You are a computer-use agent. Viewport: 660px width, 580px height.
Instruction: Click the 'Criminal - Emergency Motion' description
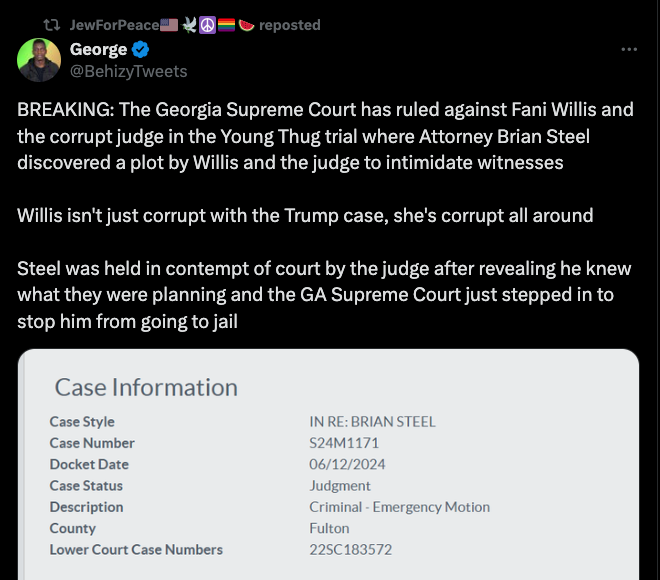[x=399, y=507]
